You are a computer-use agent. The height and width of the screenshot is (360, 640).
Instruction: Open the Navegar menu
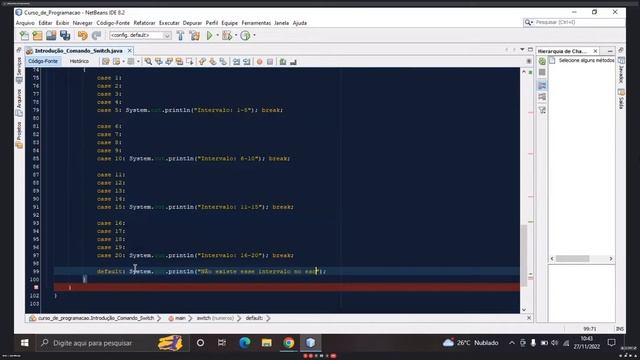[x=82, y=23]
